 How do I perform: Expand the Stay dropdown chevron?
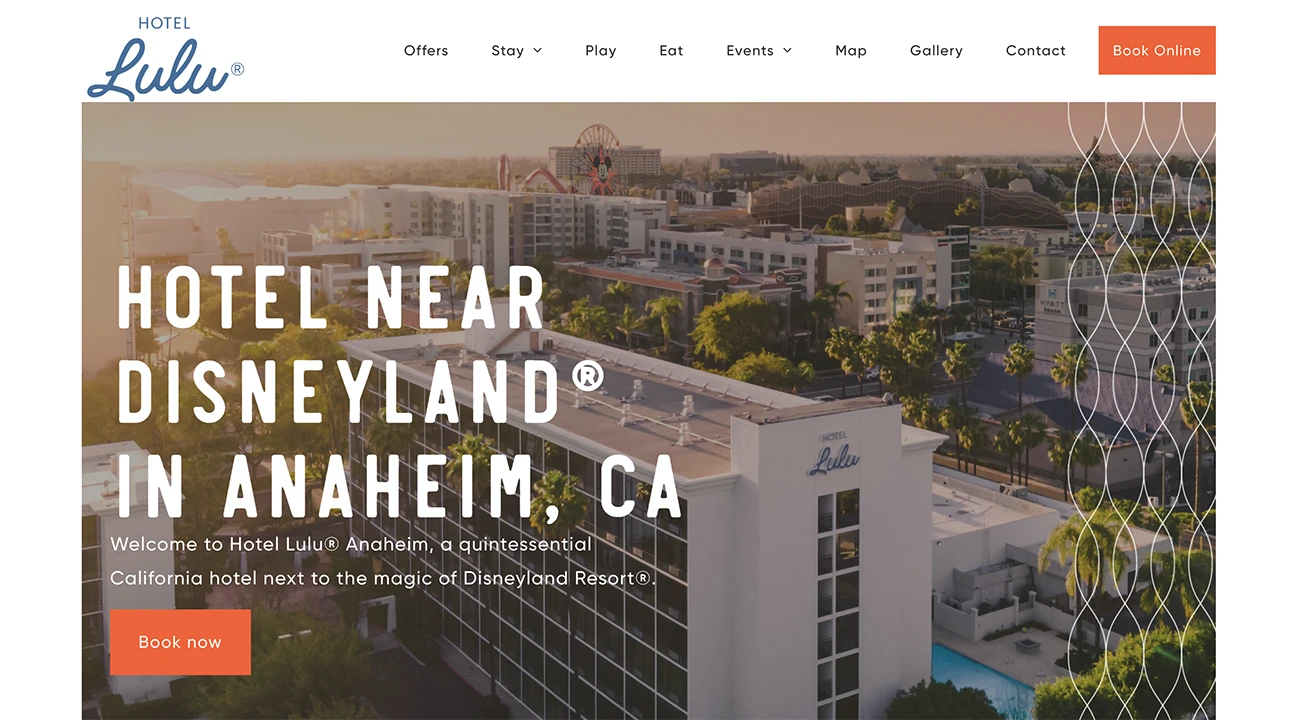coord(538,51)
